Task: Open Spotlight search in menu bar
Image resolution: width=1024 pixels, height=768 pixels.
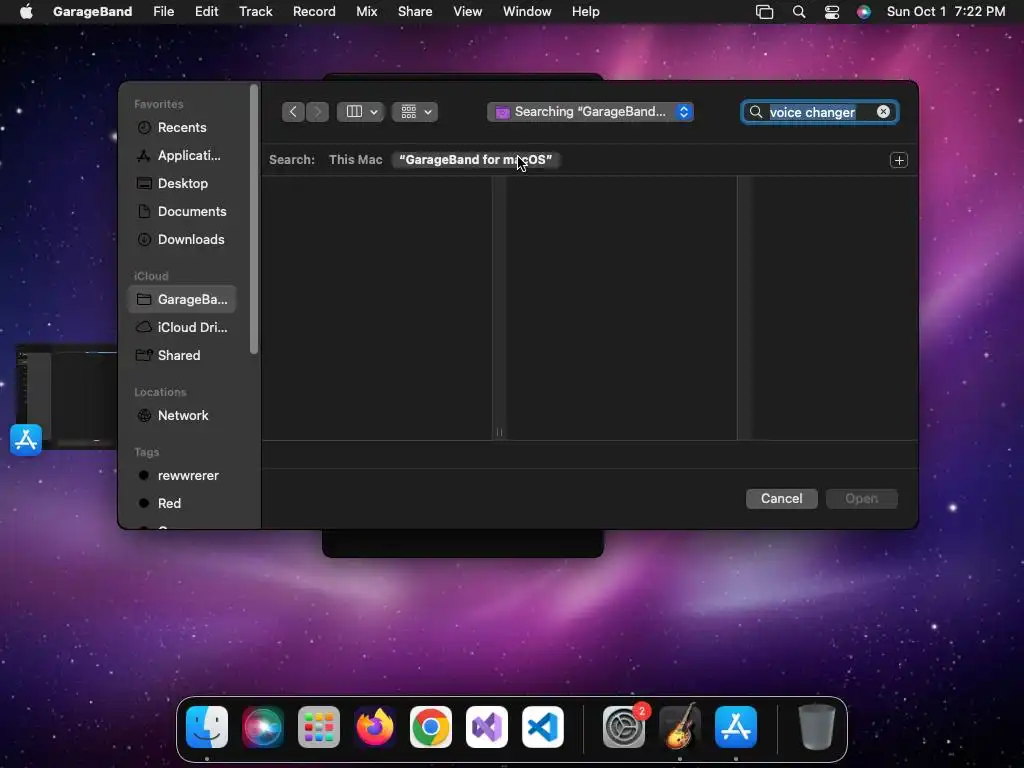Action: [x=799, y=12]
